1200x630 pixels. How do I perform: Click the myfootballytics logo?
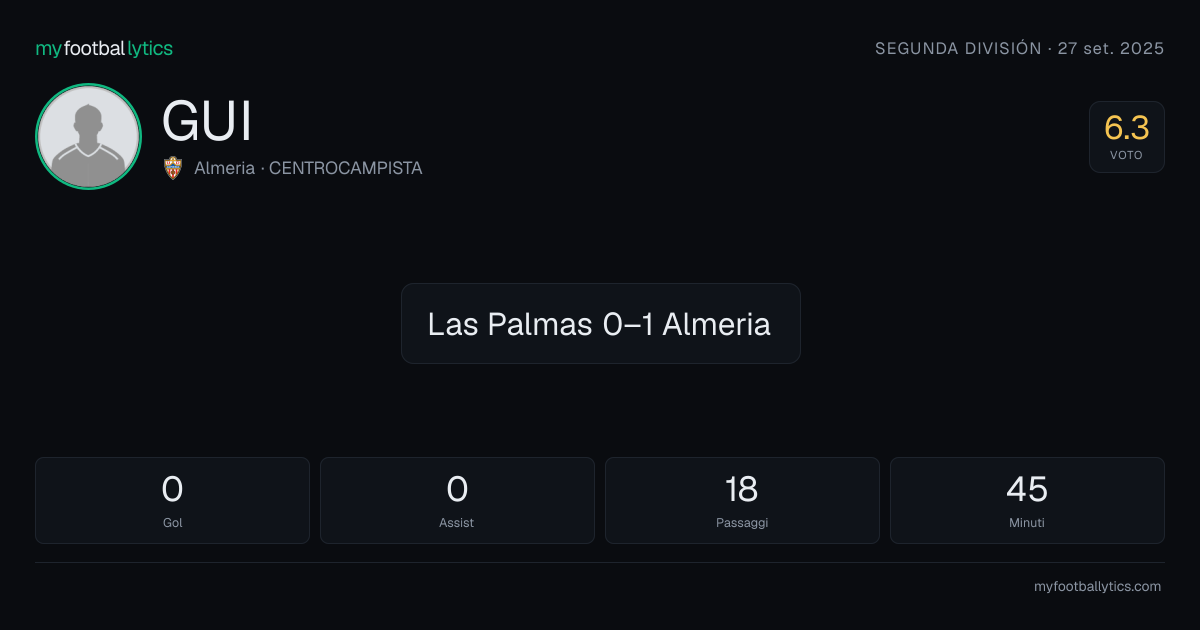[104, 48]
